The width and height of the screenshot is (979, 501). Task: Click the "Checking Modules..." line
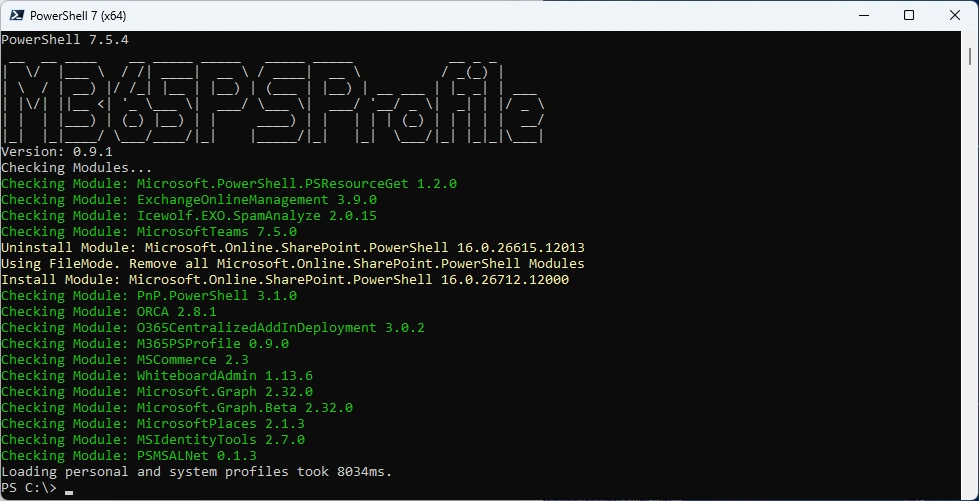click(76, 168)
